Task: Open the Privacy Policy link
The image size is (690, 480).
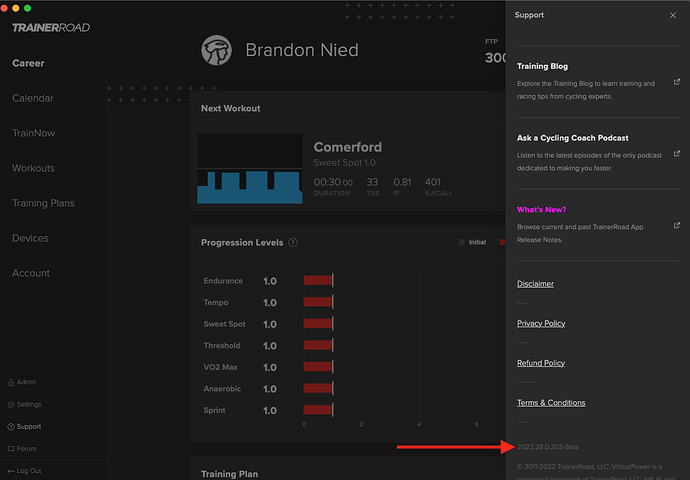Action: [x=541, y=323]
